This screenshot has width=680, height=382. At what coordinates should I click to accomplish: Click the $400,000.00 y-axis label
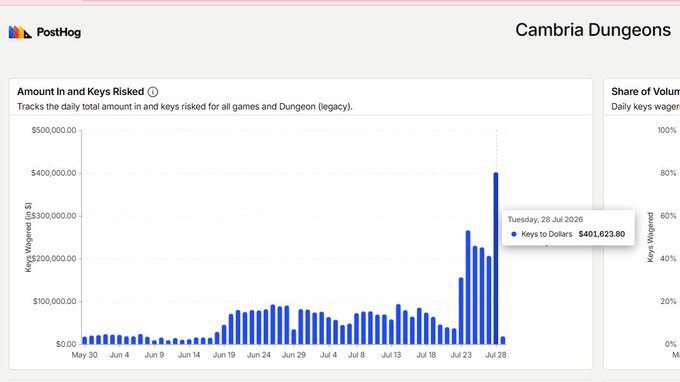point(54,173)
